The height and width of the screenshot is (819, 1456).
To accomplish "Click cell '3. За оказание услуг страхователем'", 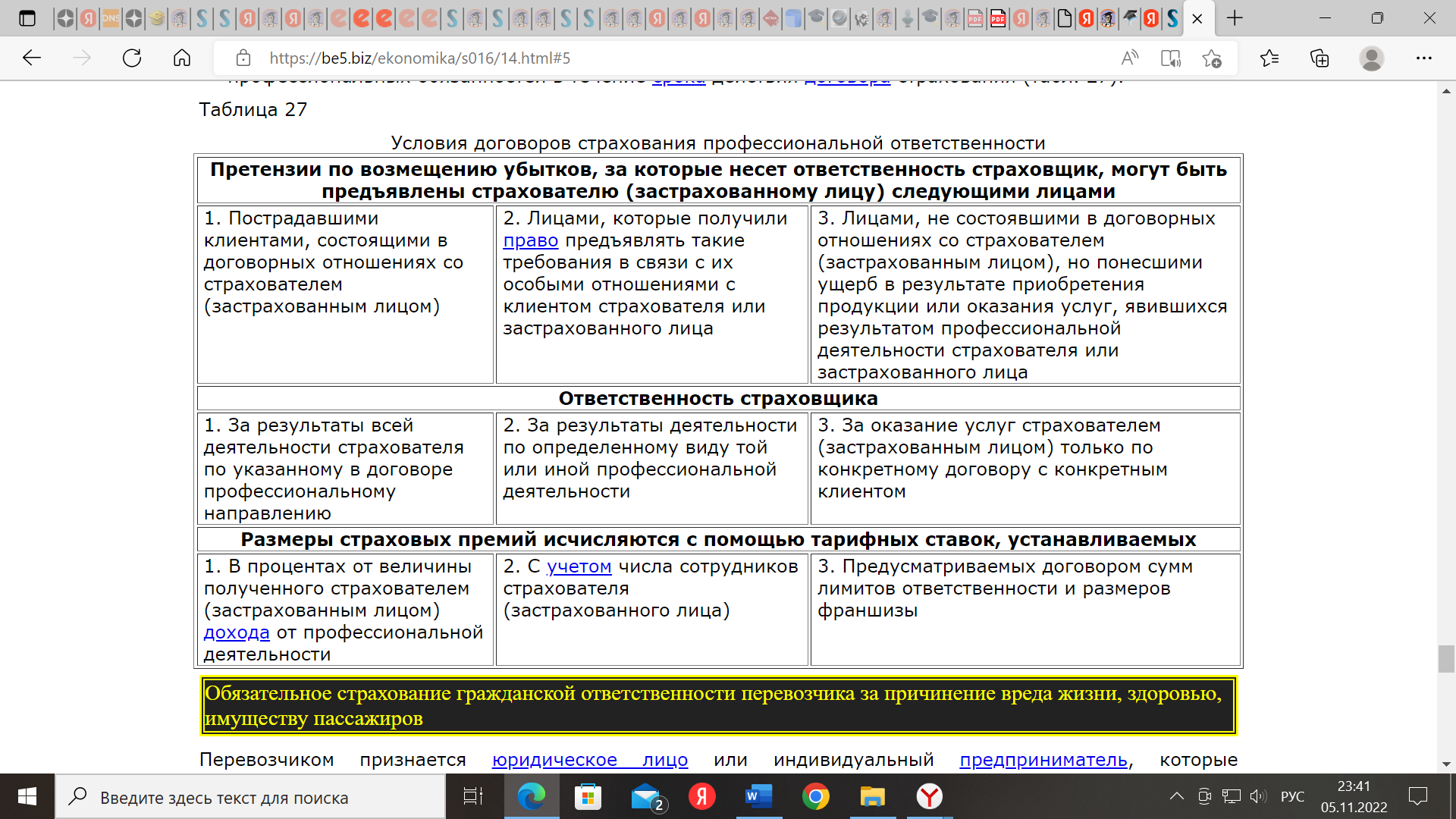I will pos(1025,469).
